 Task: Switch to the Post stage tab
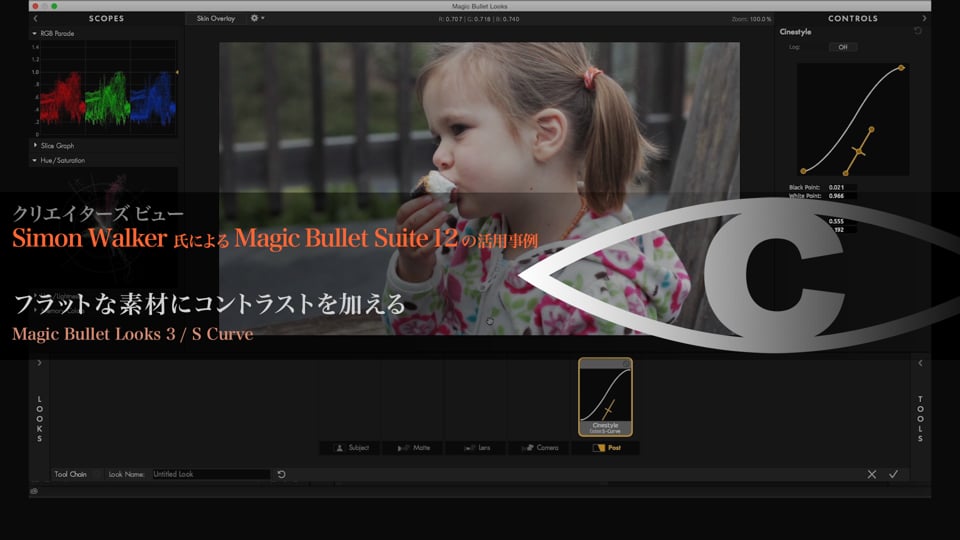(606, 448)
